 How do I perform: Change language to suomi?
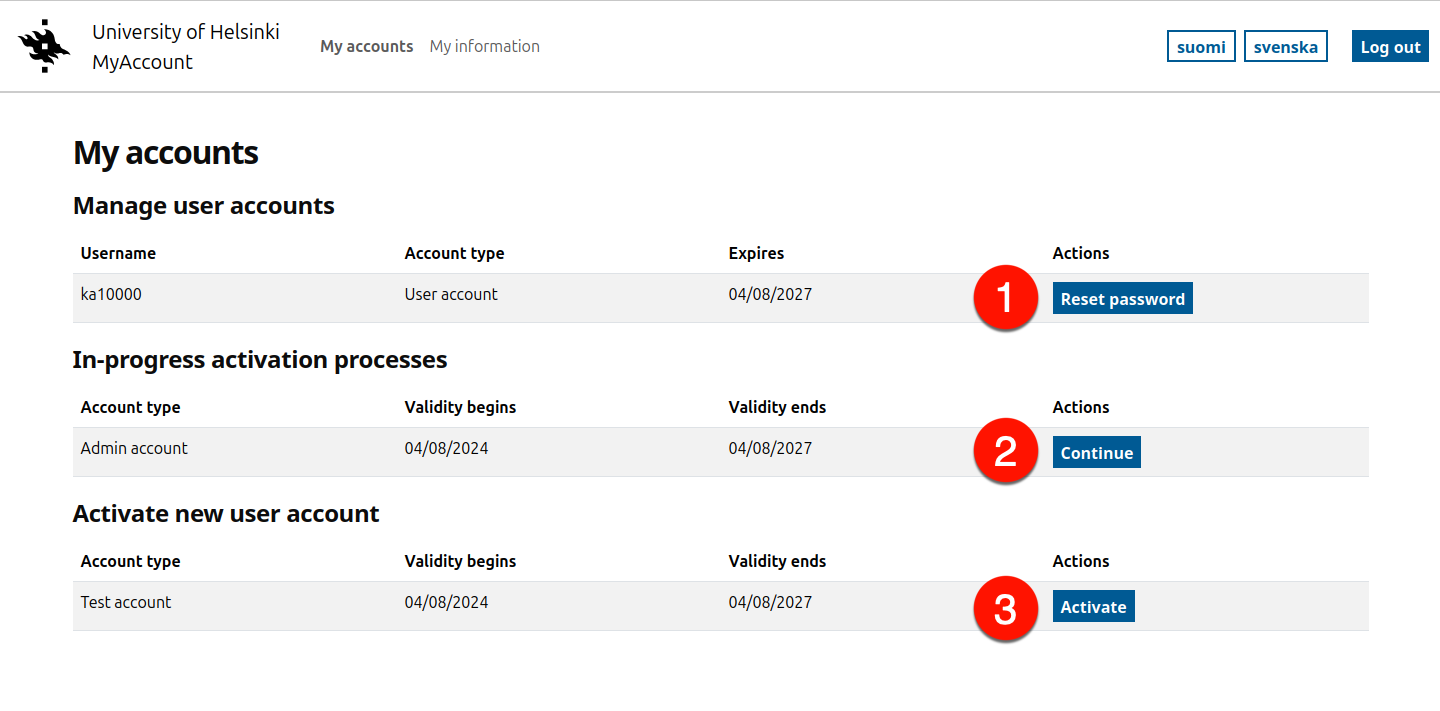[x=1201, y=47]
